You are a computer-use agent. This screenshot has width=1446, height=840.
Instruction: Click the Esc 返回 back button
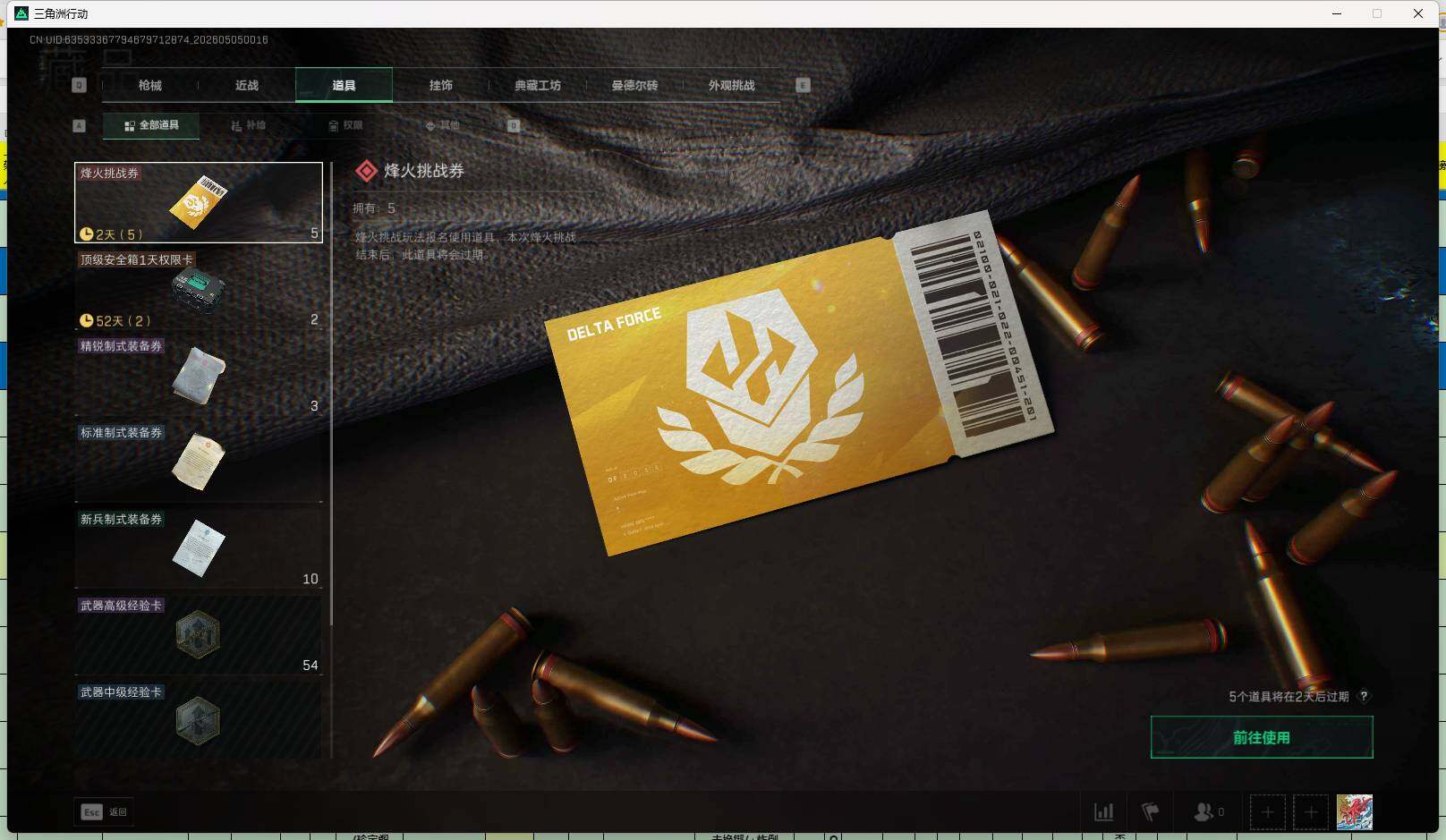[x=105, y=811]
